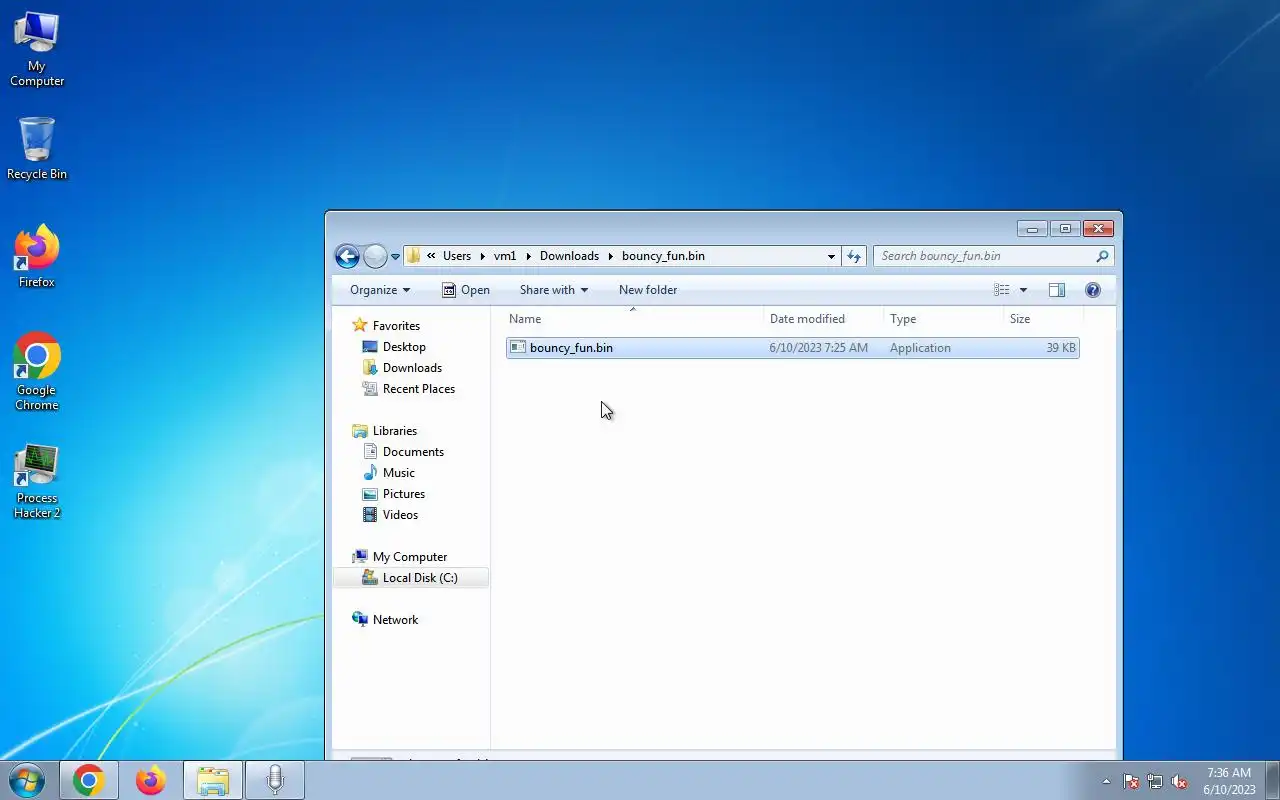Click the microphone taskbar icon
Image resolution: width=1280 pixels, height=800 pixels.
tap(275, 781)
